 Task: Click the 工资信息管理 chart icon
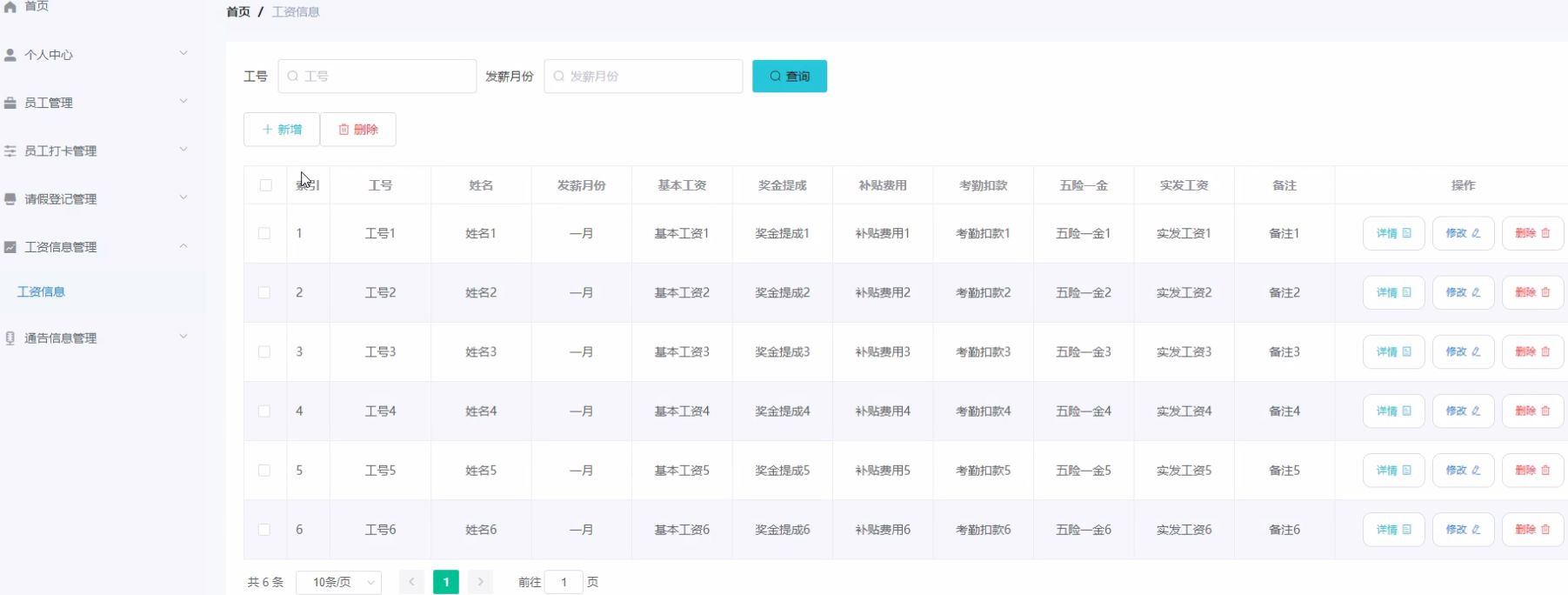10,247
